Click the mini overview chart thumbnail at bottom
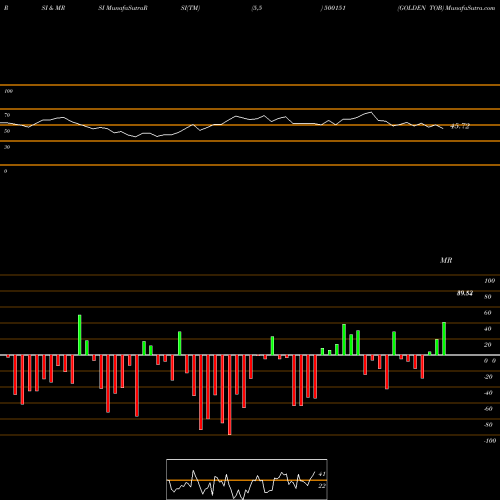 tap(247, 479)
